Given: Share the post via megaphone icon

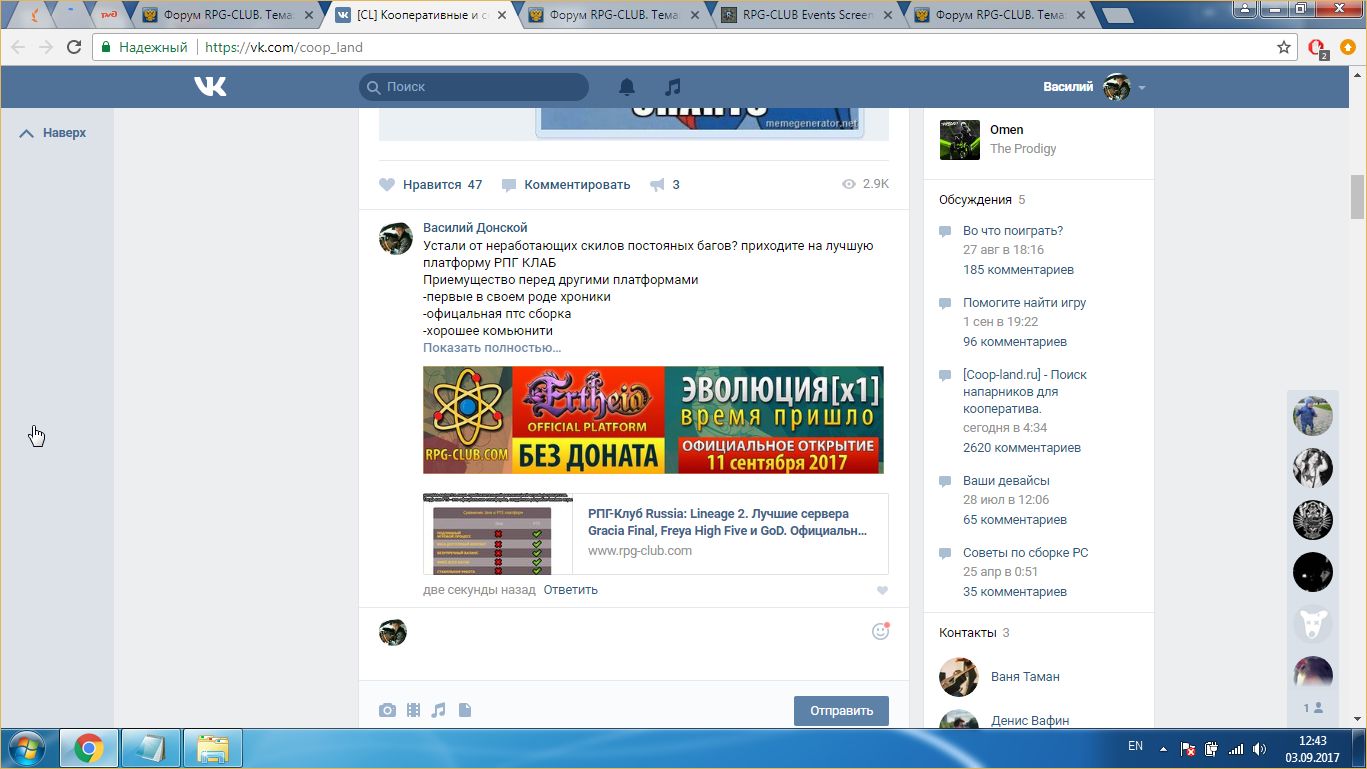Looking at the screenshot, I should click(664, 184).
